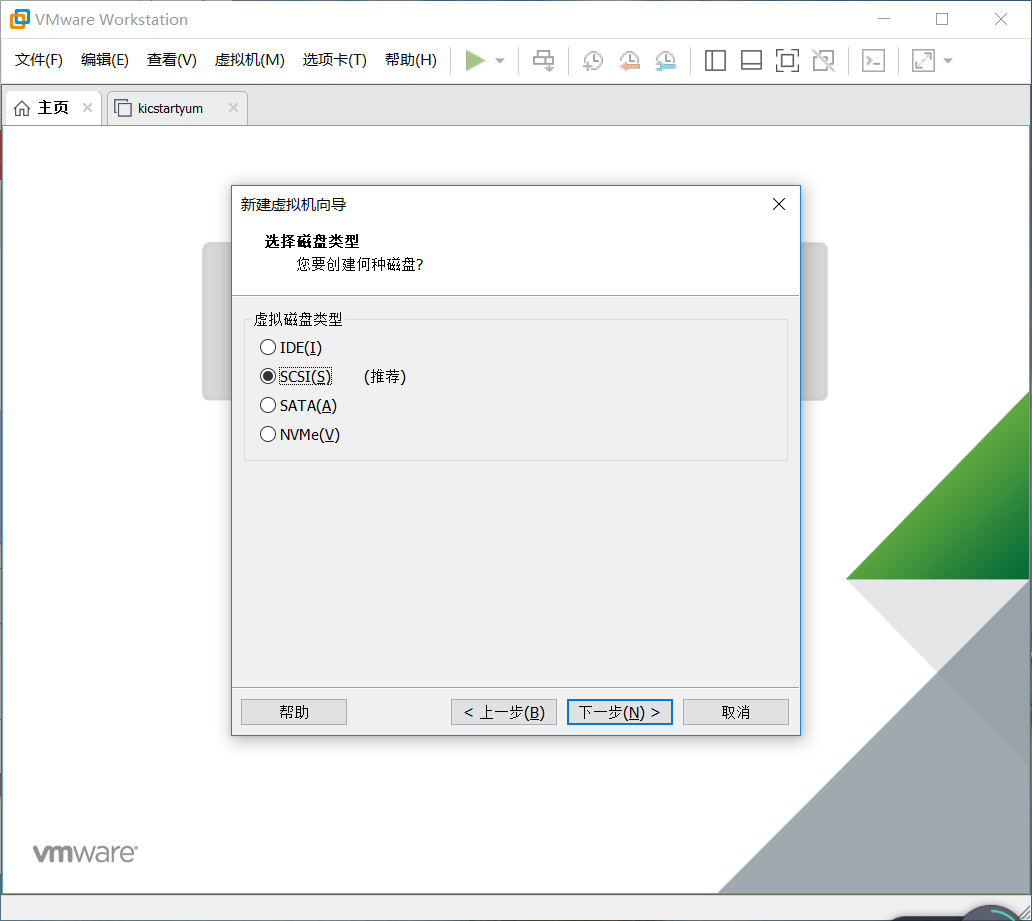Select the IDE(I) disk type
Screen dimensions: 1032x921
(291, 347)
